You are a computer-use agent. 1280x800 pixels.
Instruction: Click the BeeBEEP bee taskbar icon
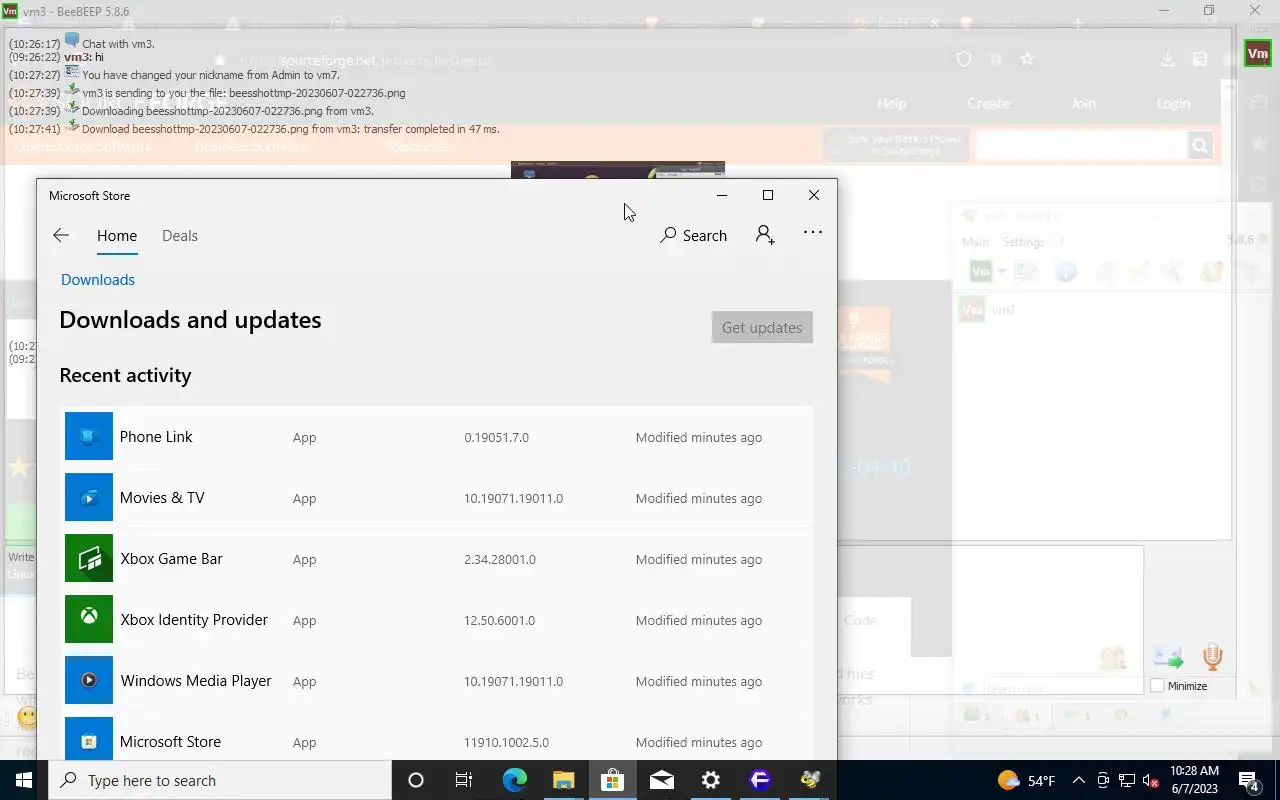(x=809, y=780)
